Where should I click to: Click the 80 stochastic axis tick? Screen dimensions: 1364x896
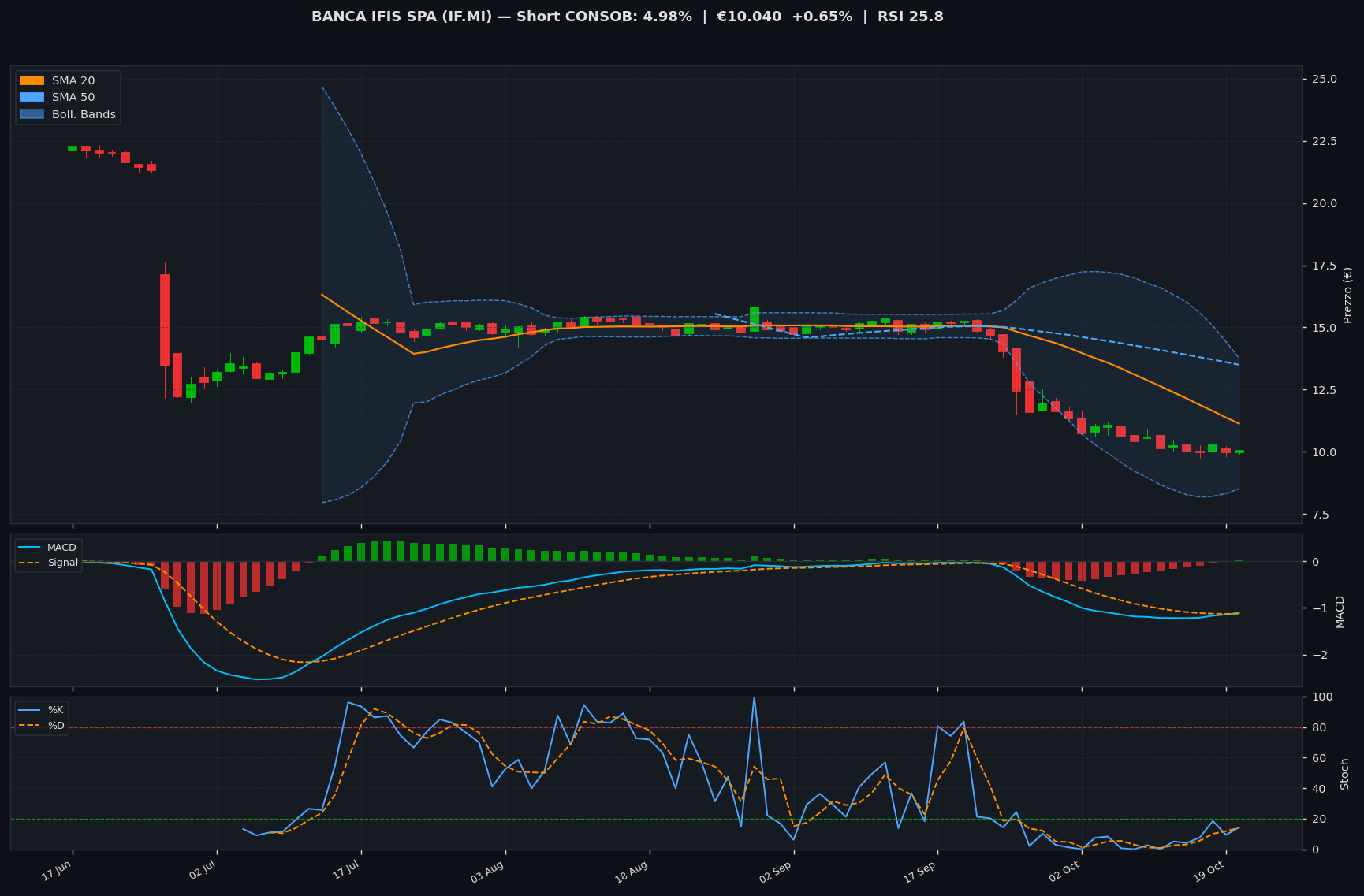click(x=1317, y=727)
